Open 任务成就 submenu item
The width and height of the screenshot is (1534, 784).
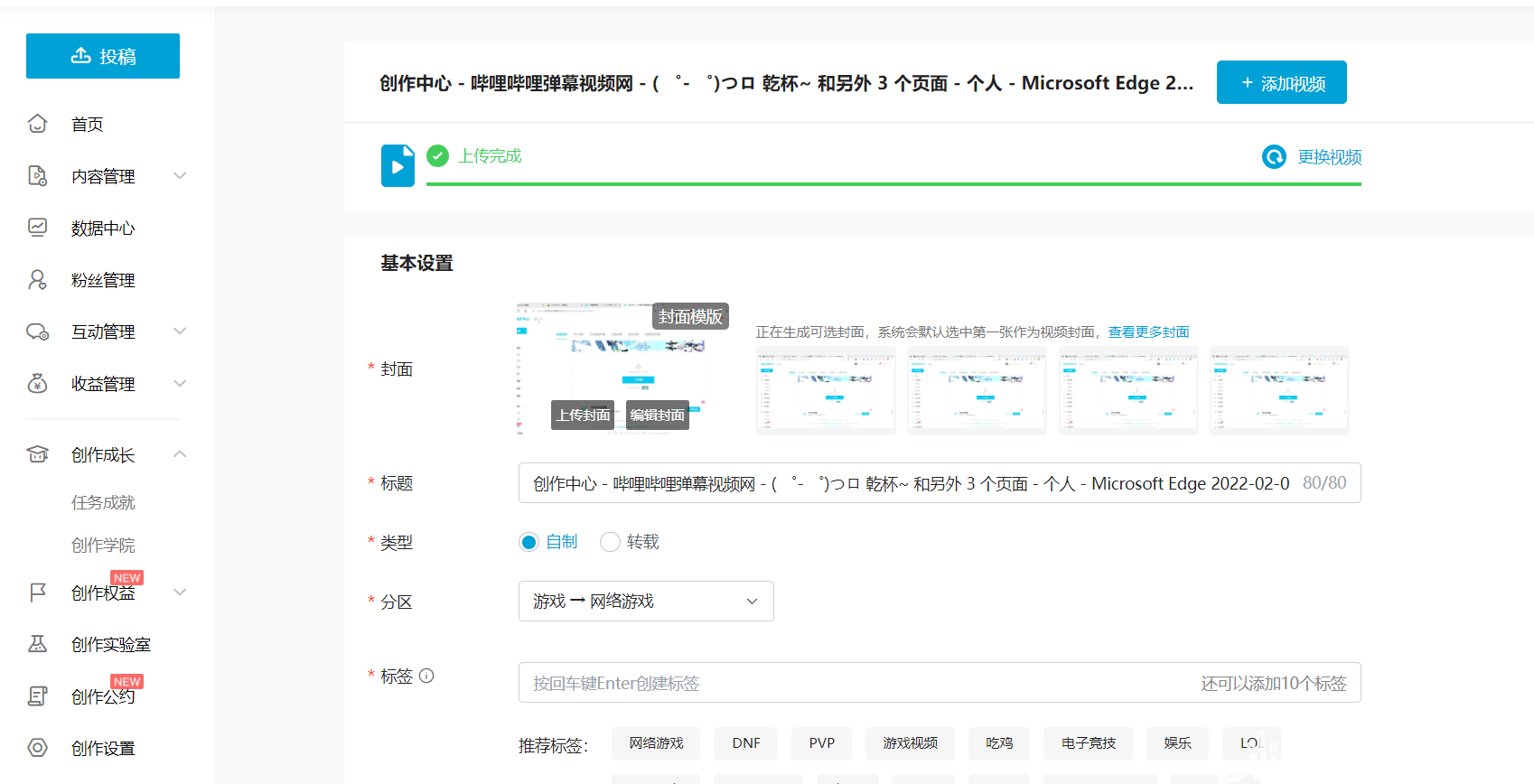[x=103, y=502]
